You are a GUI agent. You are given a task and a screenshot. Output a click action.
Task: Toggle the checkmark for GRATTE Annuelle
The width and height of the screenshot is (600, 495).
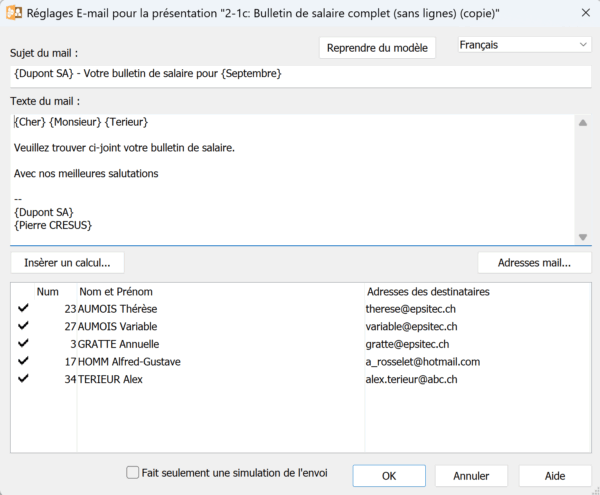(23, 344)
